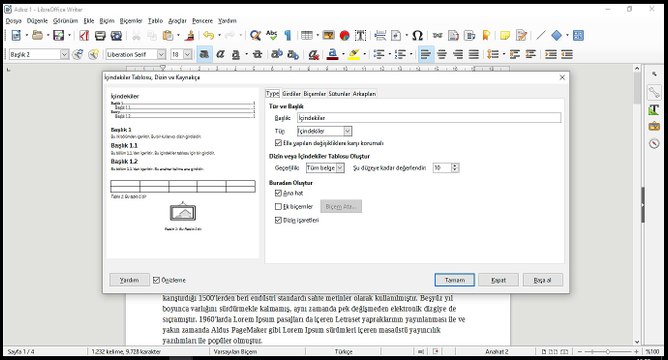Open sidebar Properties wrench icon

654,92
